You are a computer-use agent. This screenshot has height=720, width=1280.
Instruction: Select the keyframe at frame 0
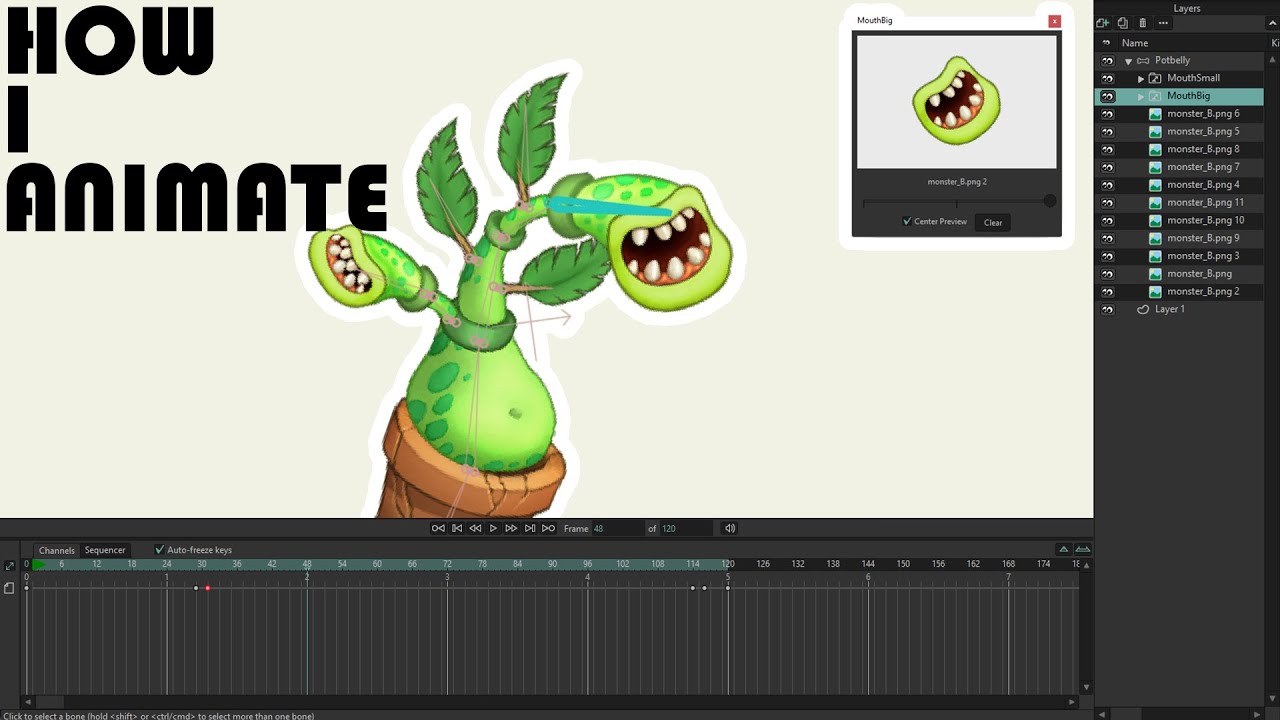[x=27, y=588]
